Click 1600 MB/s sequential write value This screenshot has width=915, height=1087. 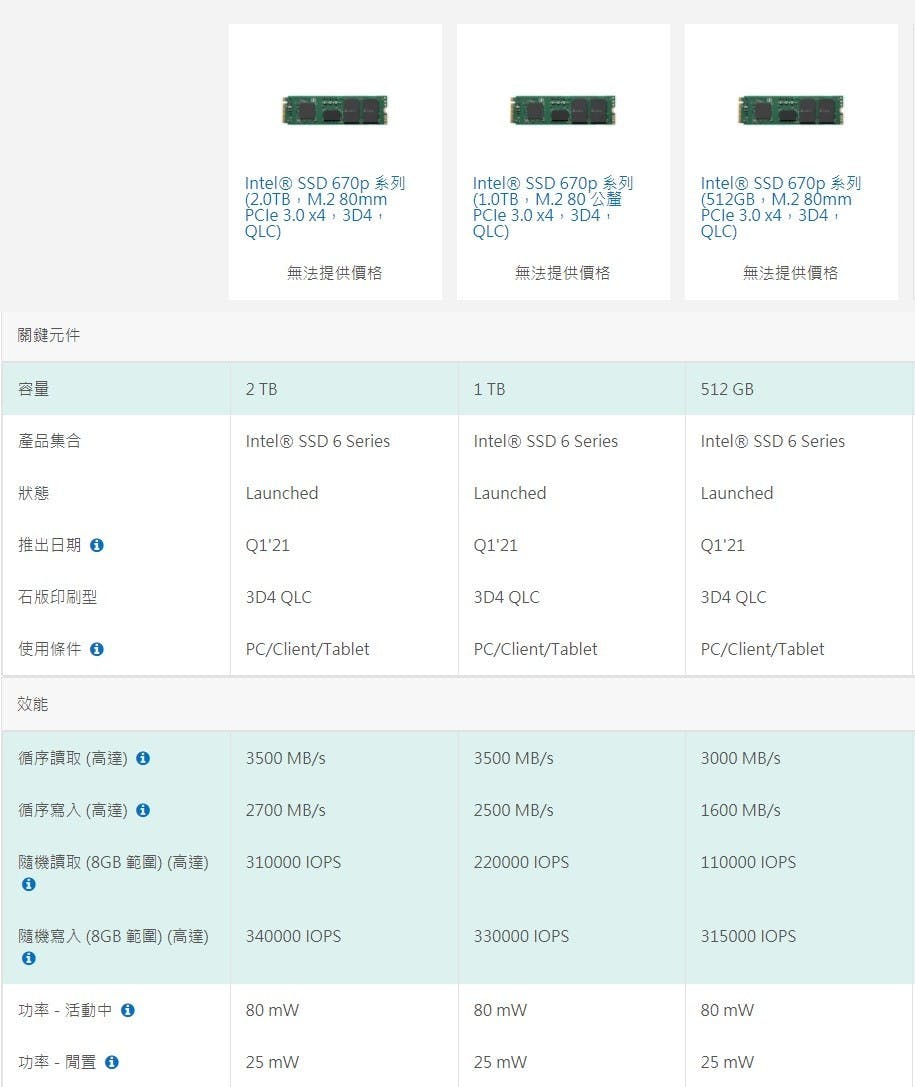[740, 810]
